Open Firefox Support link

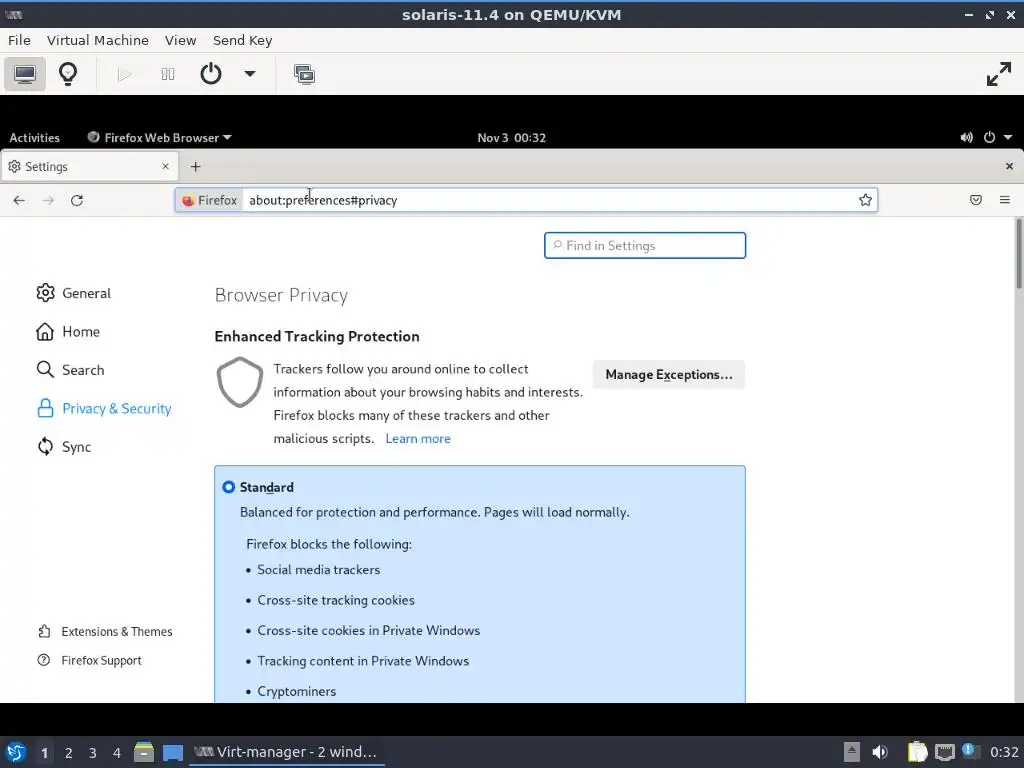pos(90,660)
